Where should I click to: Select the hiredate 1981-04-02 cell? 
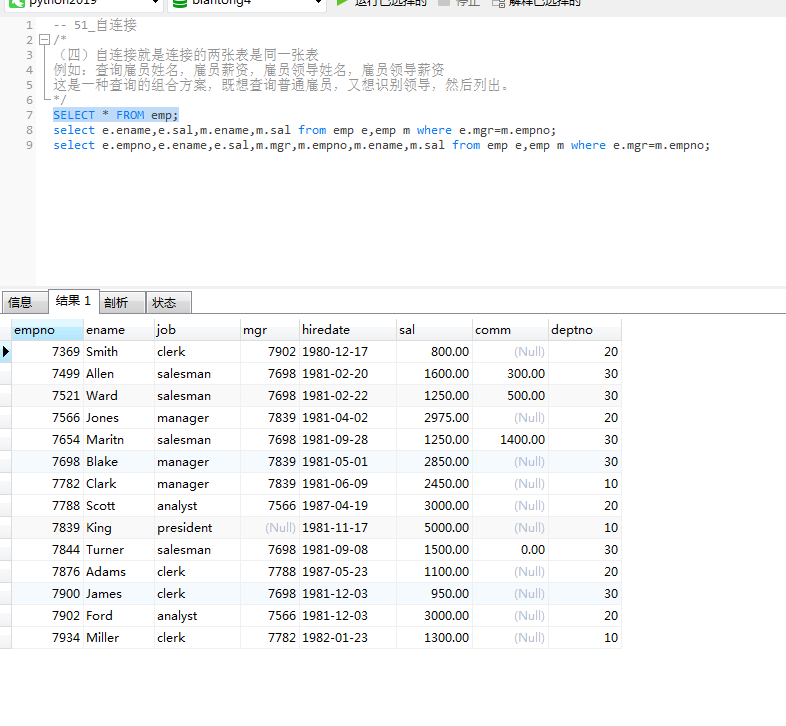coord(348,418)
